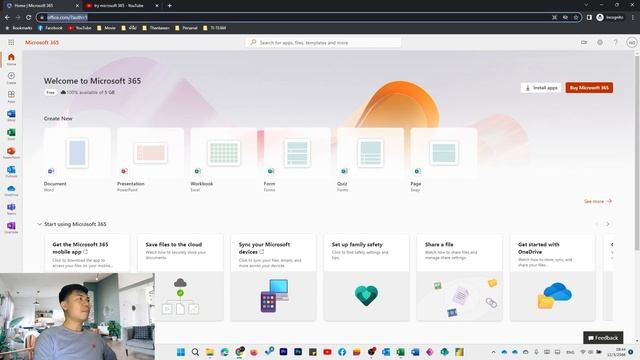Click Microsoft 365 header title

coord(42,42)
